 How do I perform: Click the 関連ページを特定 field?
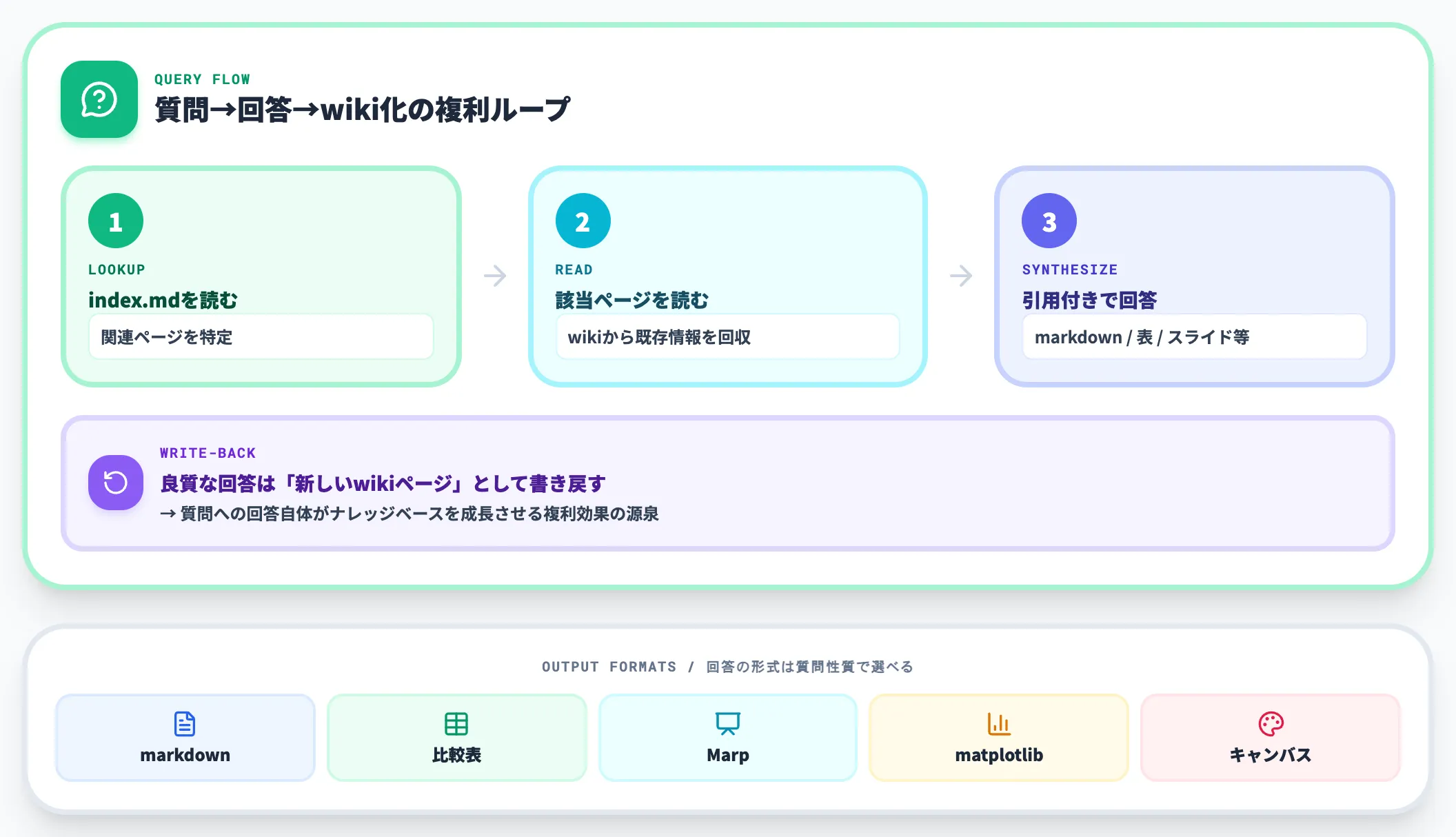coord(261,336)
